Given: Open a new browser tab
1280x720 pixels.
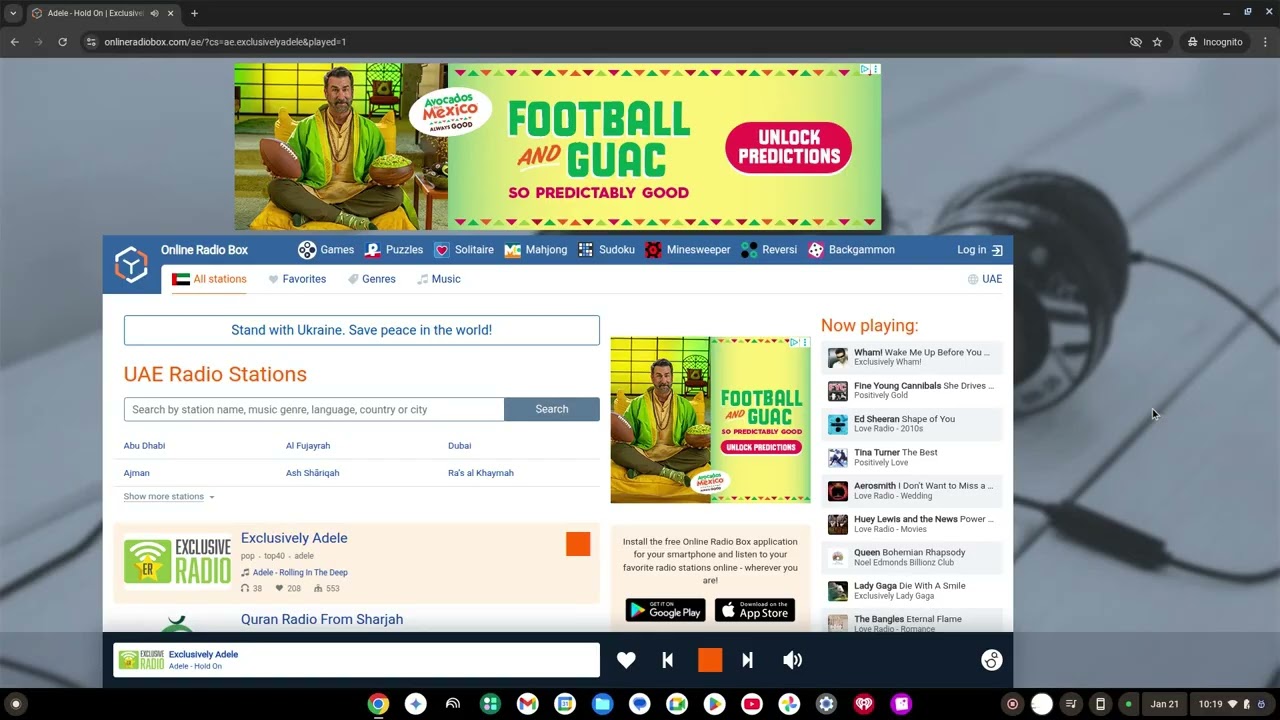Looking at the screenshot, I should (x=194, y=13).
